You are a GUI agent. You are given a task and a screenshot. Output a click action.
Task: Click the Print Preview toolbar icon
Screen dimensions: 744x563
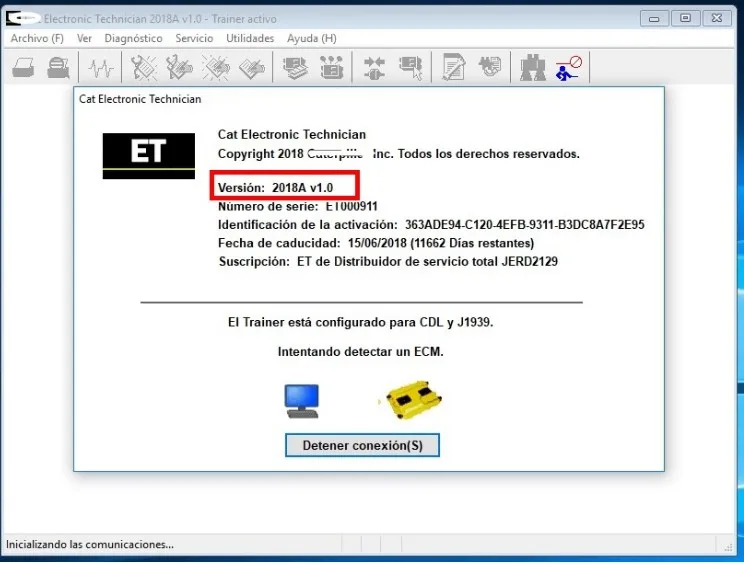tap(58, 67)
